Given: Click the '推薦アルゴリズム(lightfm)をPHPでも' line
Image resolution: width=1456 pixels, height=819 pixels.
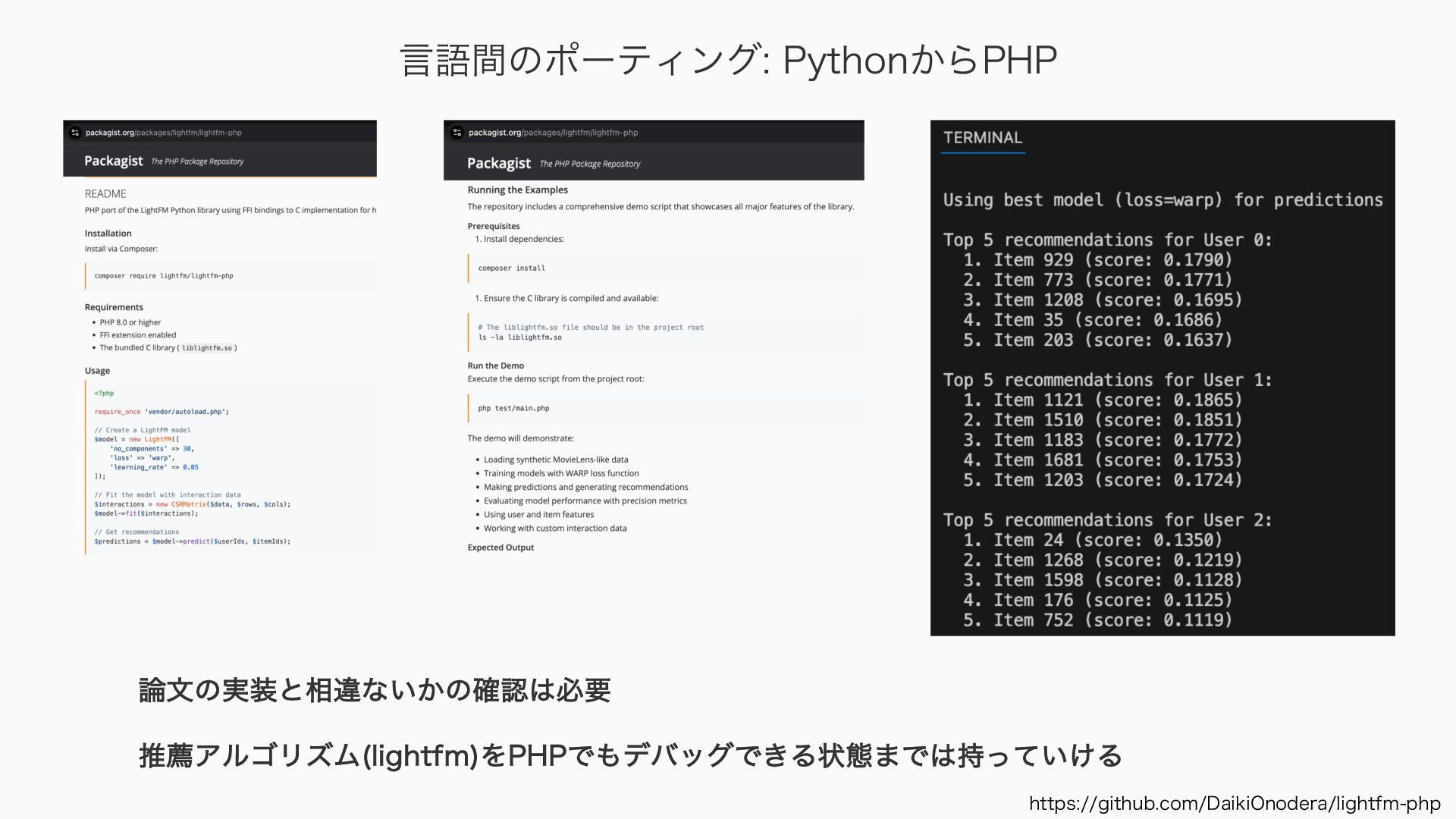Looking at the screenshot, I should [x=631, y=755].
